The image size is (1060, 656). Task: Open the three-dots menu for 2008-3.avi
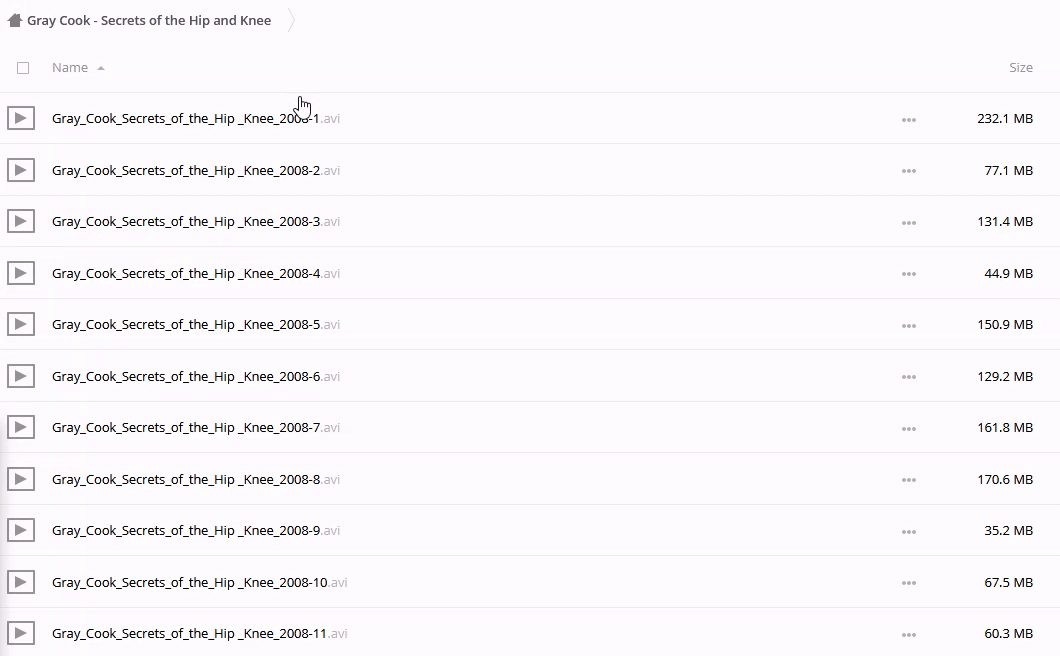tap(908, 223)
